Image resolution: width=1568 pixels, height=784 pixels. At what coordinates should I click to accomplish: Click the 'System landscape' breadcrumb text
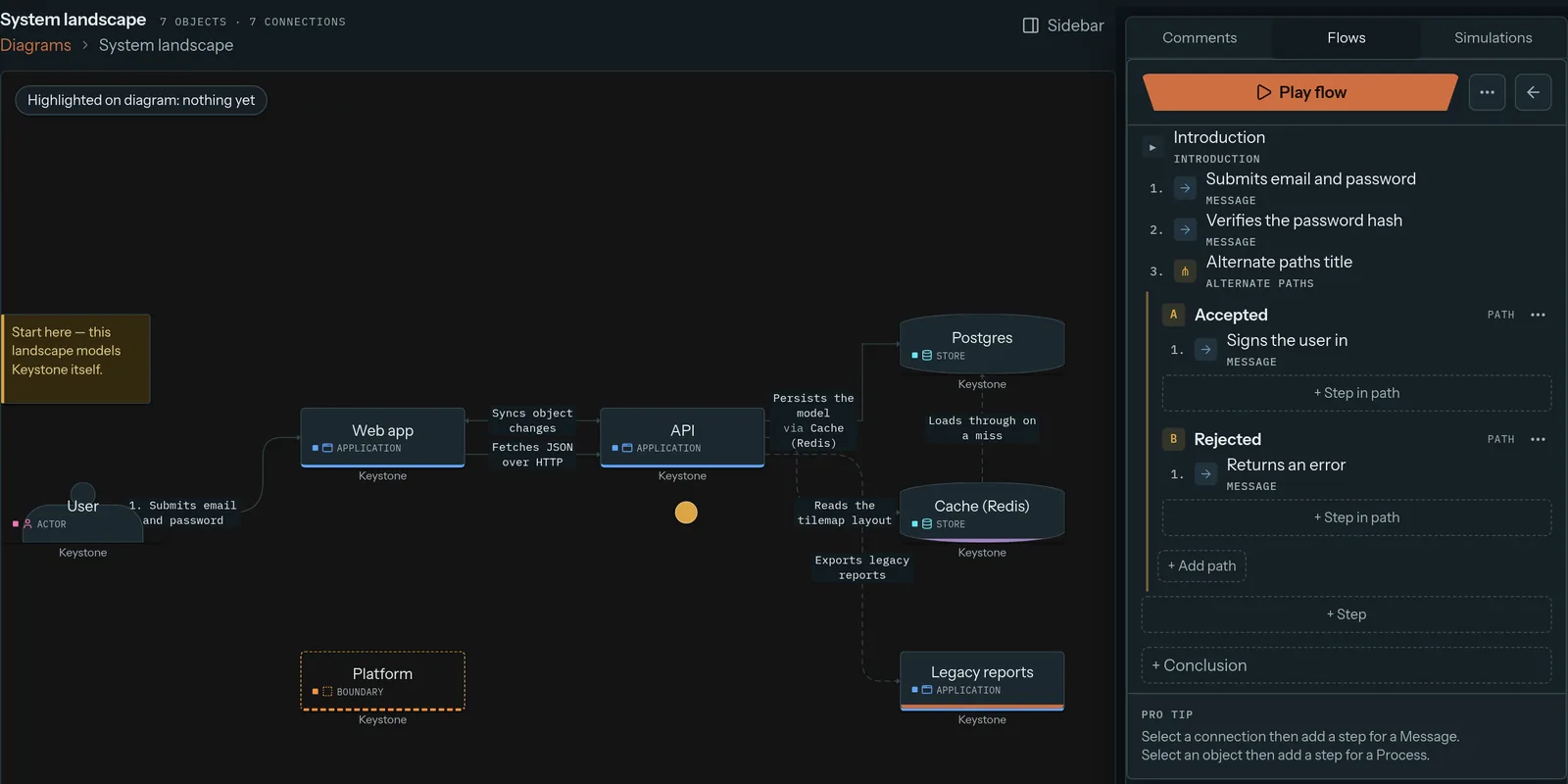coord(166,45)
